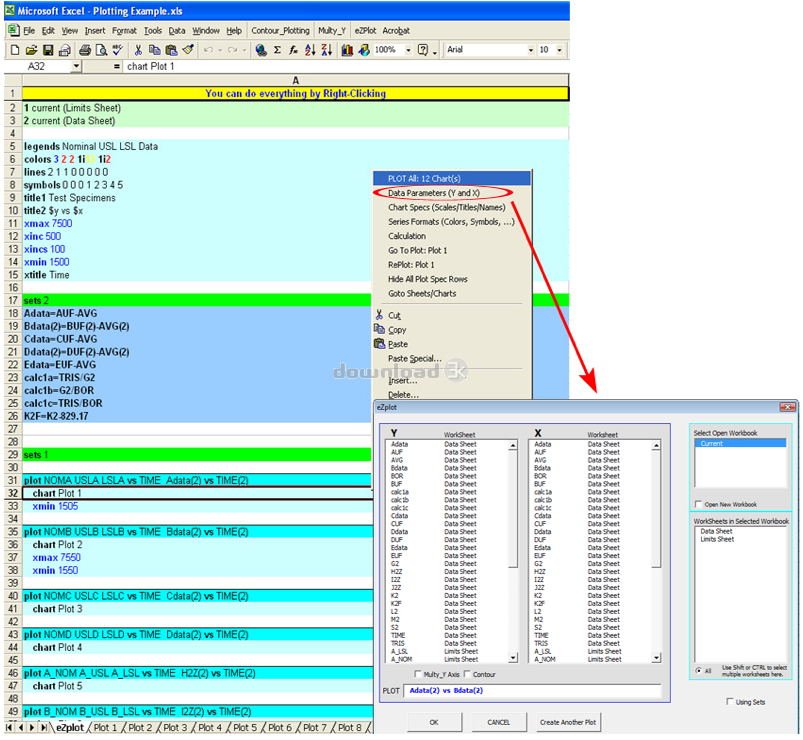The height and width of the screenshot is (740, 803).
Task: Click the Sort Ascending icon
Action: pos(309,50)
